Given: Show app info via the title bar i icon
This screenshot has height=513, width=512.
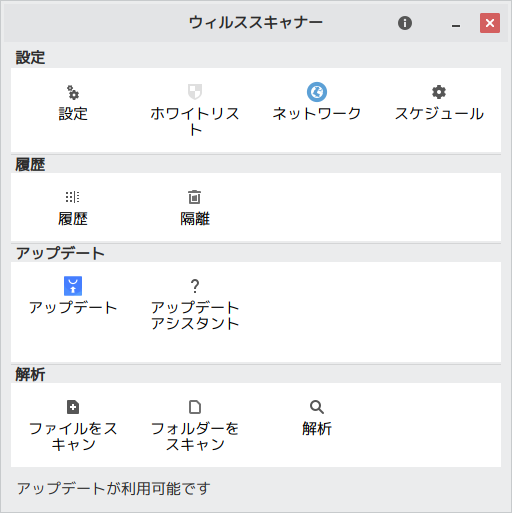Looking at the screenshot, I should [405, 23].
